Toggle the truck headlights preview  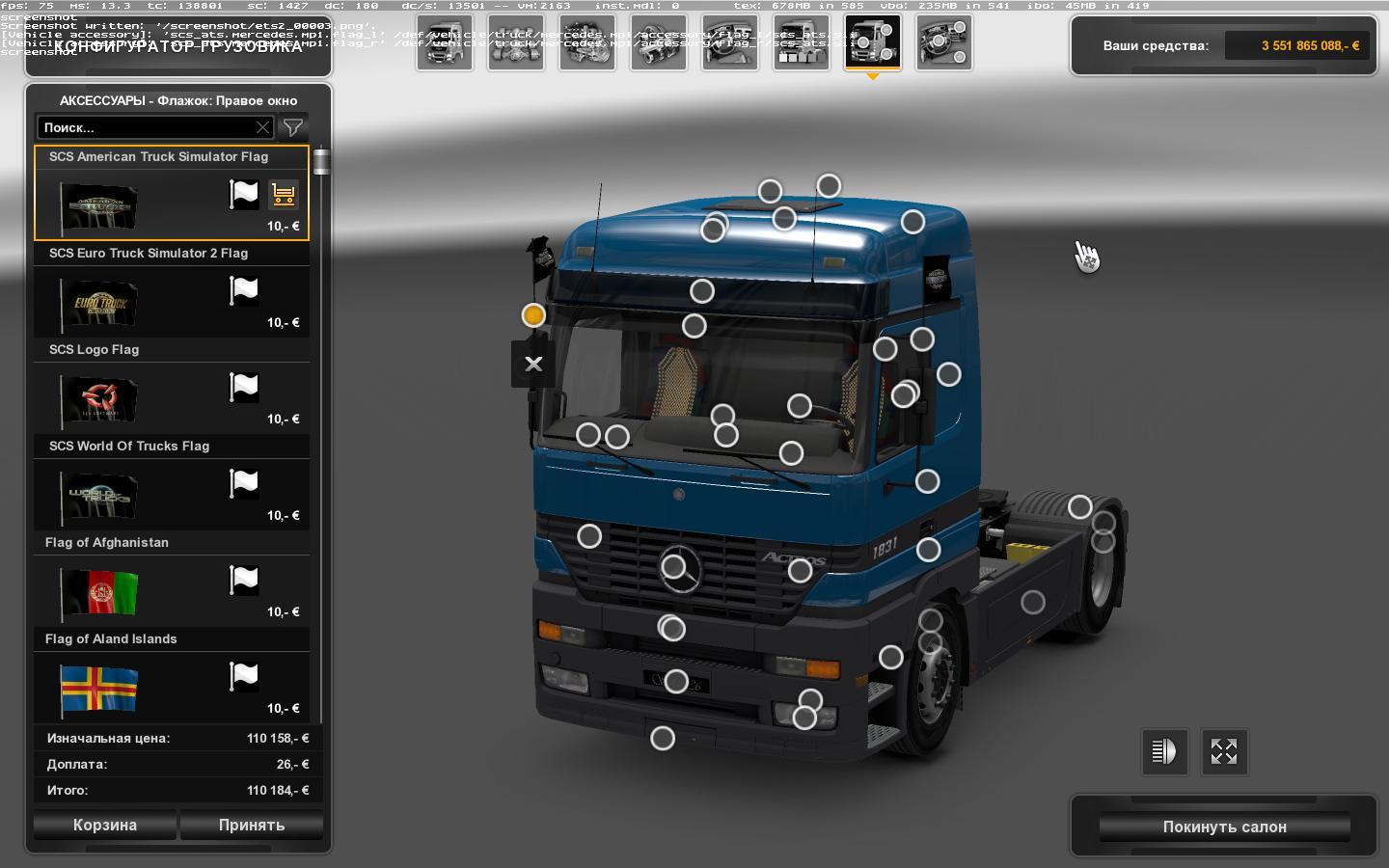click(1164, 751)
